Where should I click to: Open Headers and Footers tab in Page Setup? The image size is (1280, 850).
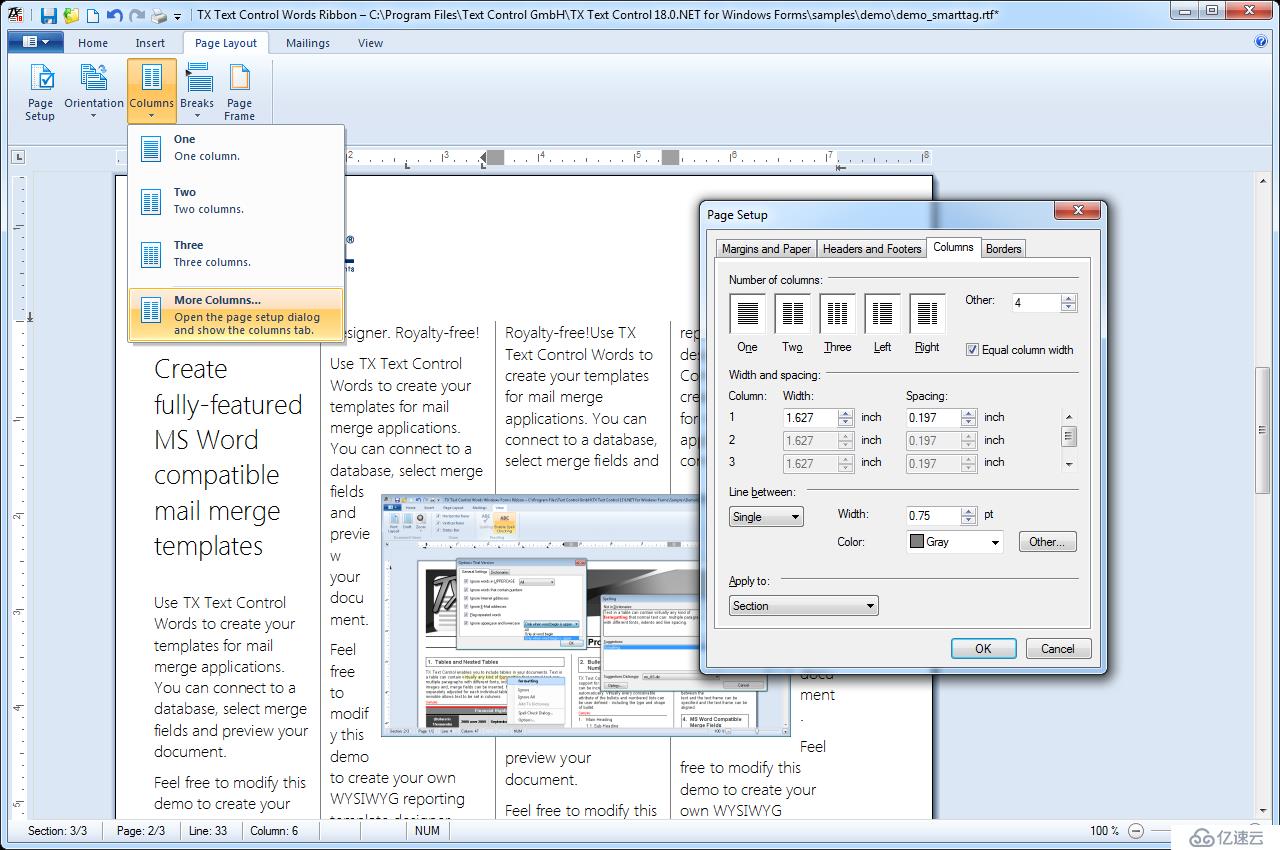[872, 249]
